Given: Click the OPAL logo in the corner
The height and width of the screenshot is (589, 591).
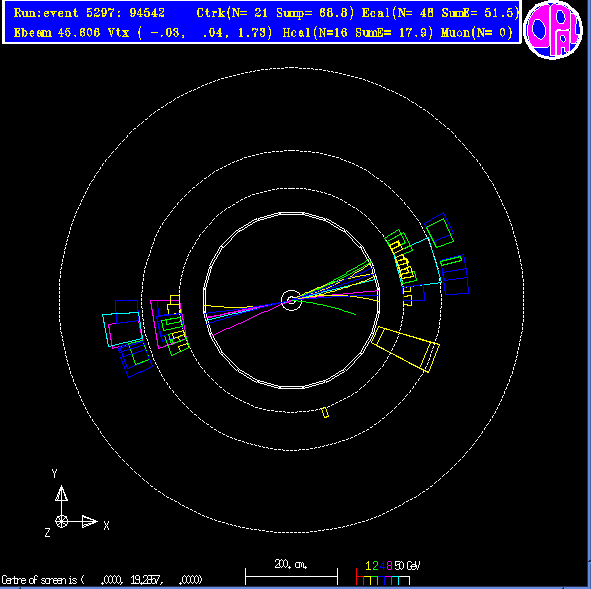Looking at the screenshot, I should pos(553,30).
